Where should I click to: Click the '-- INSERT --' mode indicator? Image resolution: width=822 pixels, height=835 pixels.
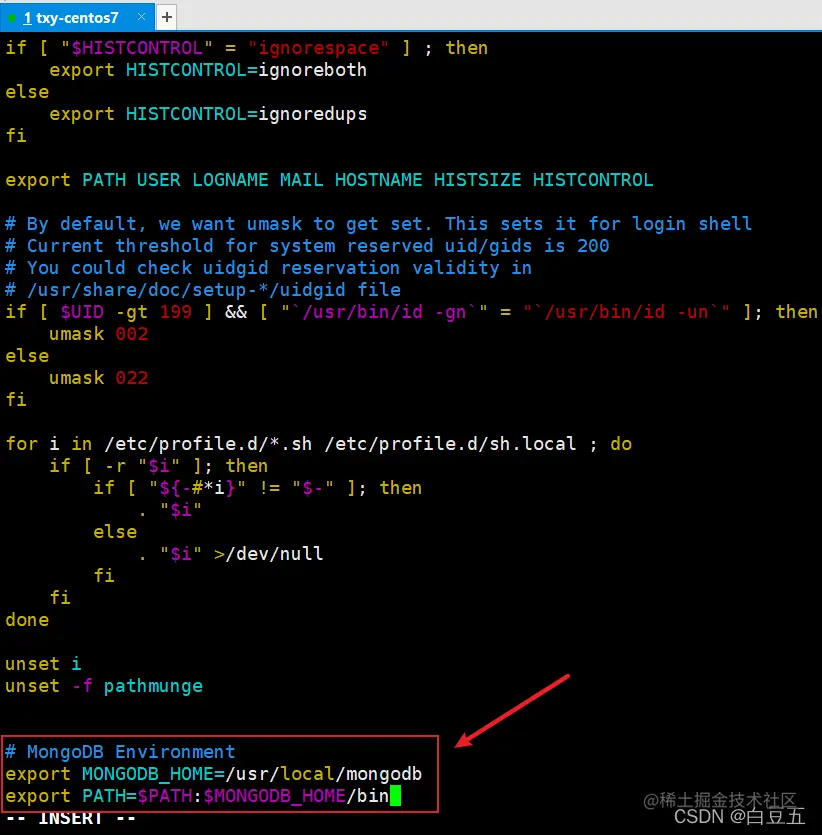[70, 817]
